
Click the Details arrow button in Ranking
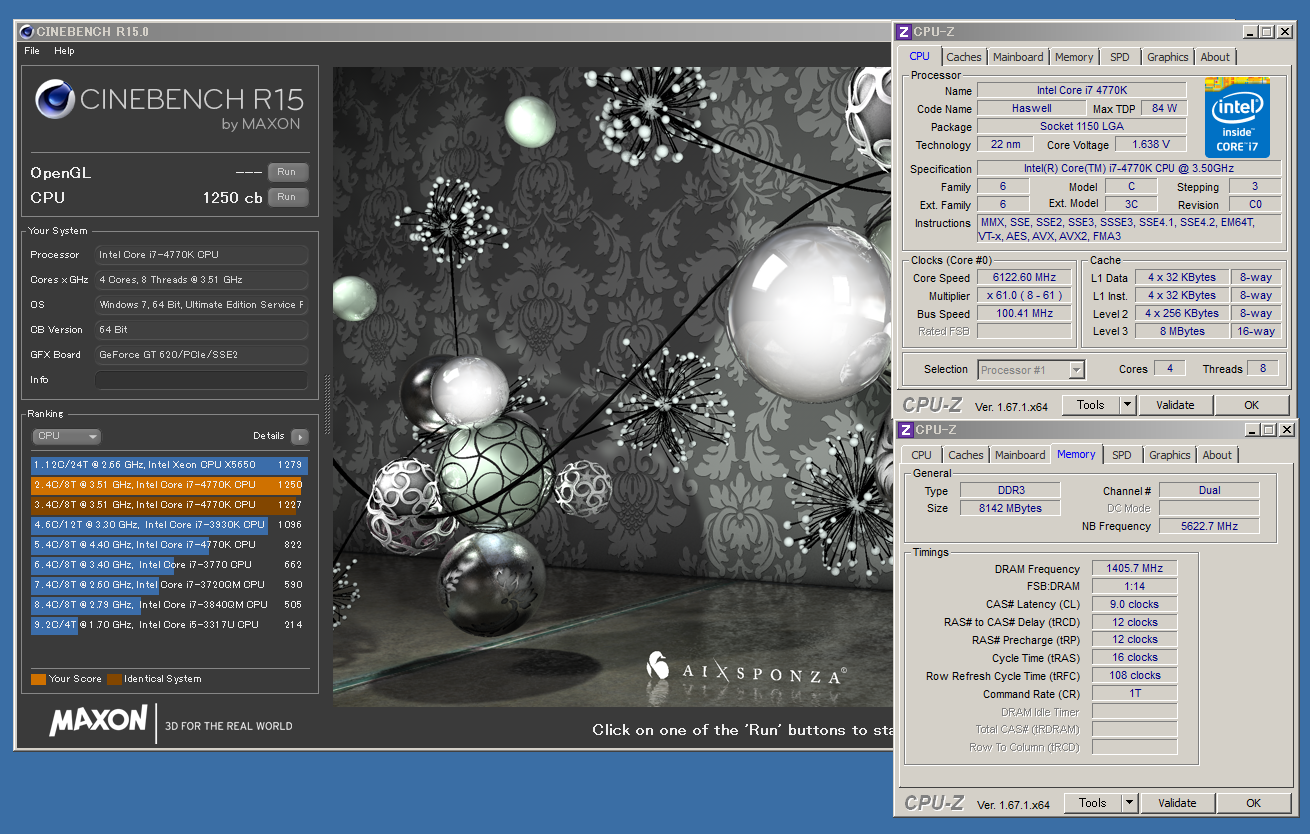[x=299, y=436]
